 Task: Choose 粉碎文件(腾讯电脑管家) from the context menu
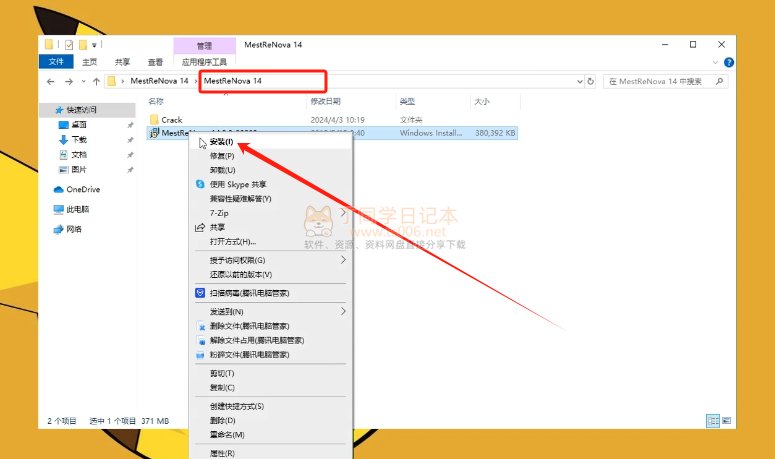[271, 355]
